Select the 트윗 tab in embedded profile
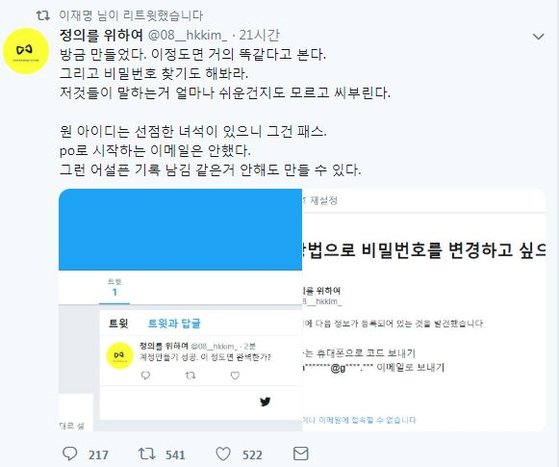 click(118, 323)
